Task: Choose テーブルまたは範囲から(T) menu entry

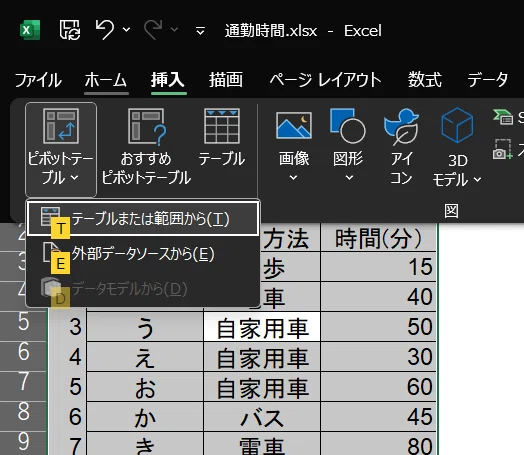Action: pos(143,218)
